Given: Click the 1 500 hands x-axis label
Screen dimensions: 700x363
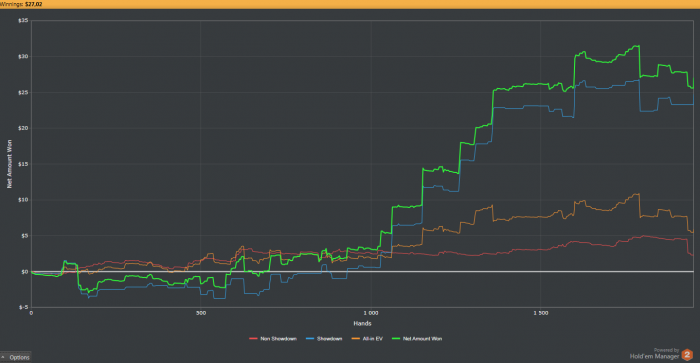Looking at the screenshot, I should click(x=541, y=313).
